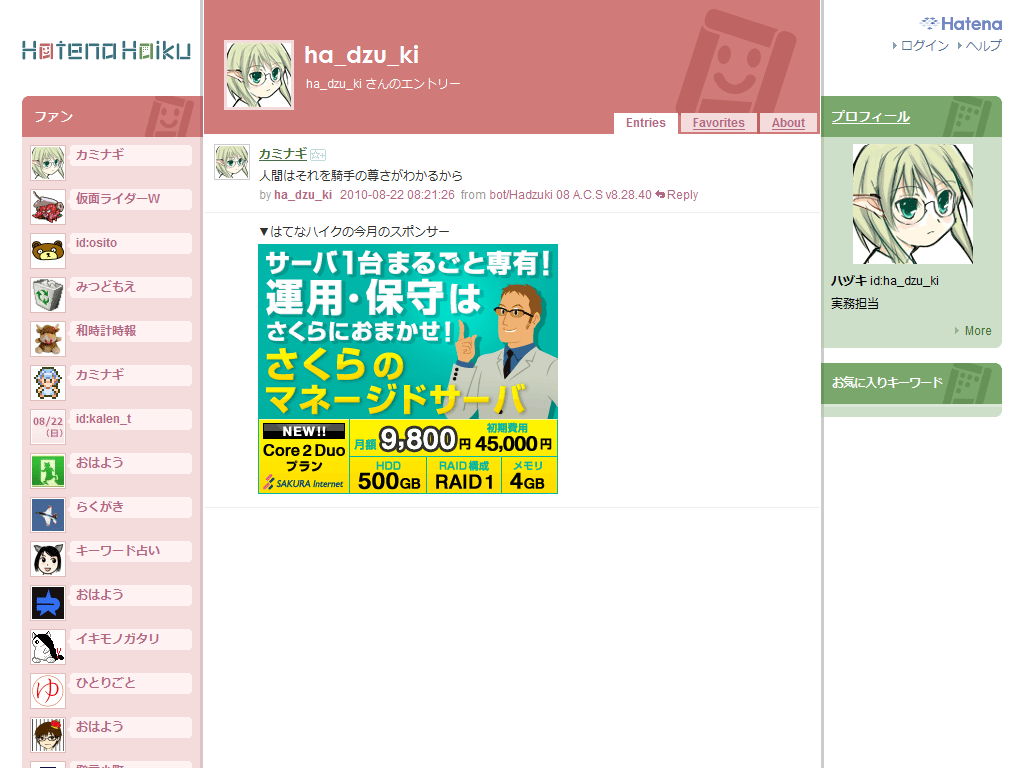Image resolution: width=1024 pixels, height=768 pixels.
Task: Click the large profile picture of ハヅキ
Action: click(x=912, y=204)
